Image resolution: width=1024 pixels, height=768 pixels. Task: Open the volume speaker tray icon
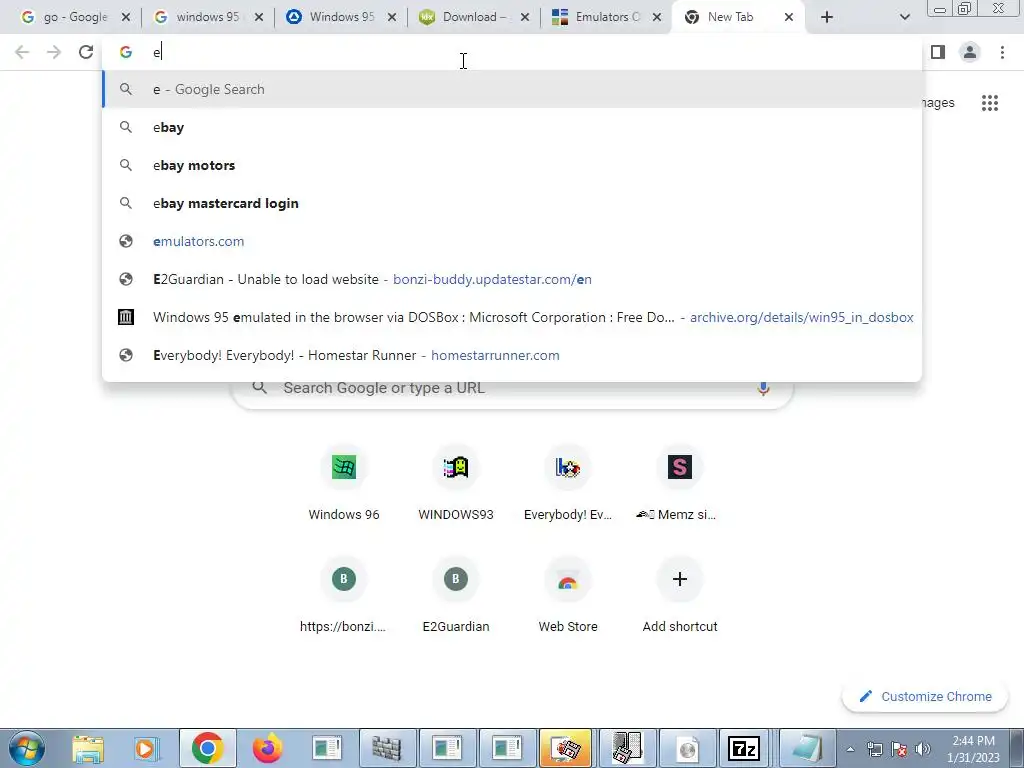point(923,749)
